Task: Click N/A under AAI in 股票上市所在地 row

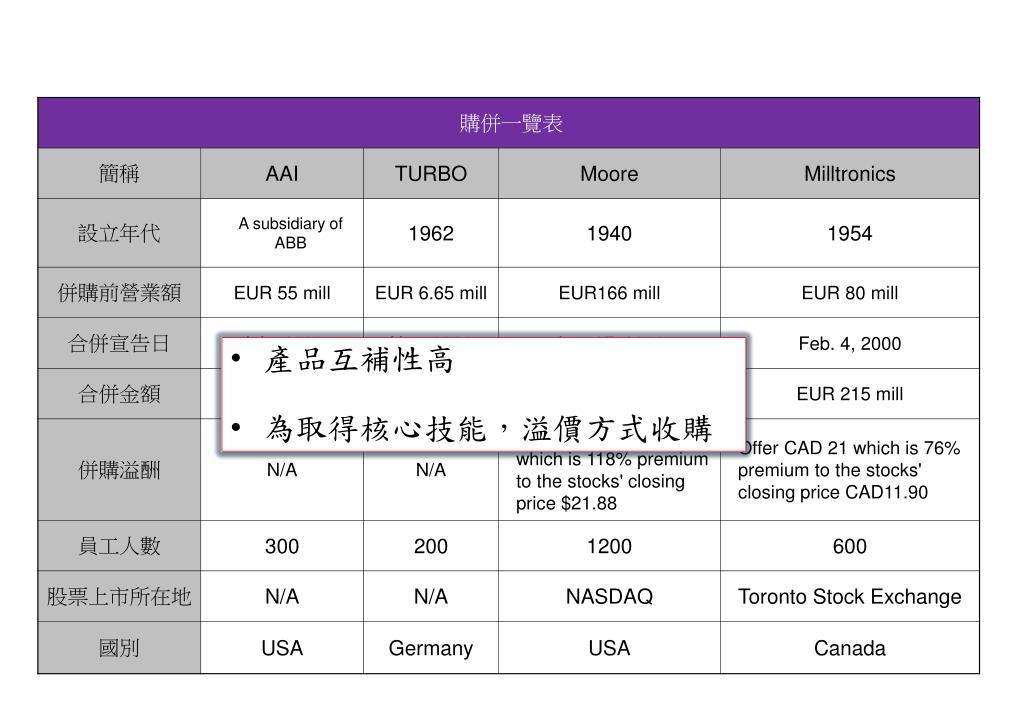Action: (282, 597)
